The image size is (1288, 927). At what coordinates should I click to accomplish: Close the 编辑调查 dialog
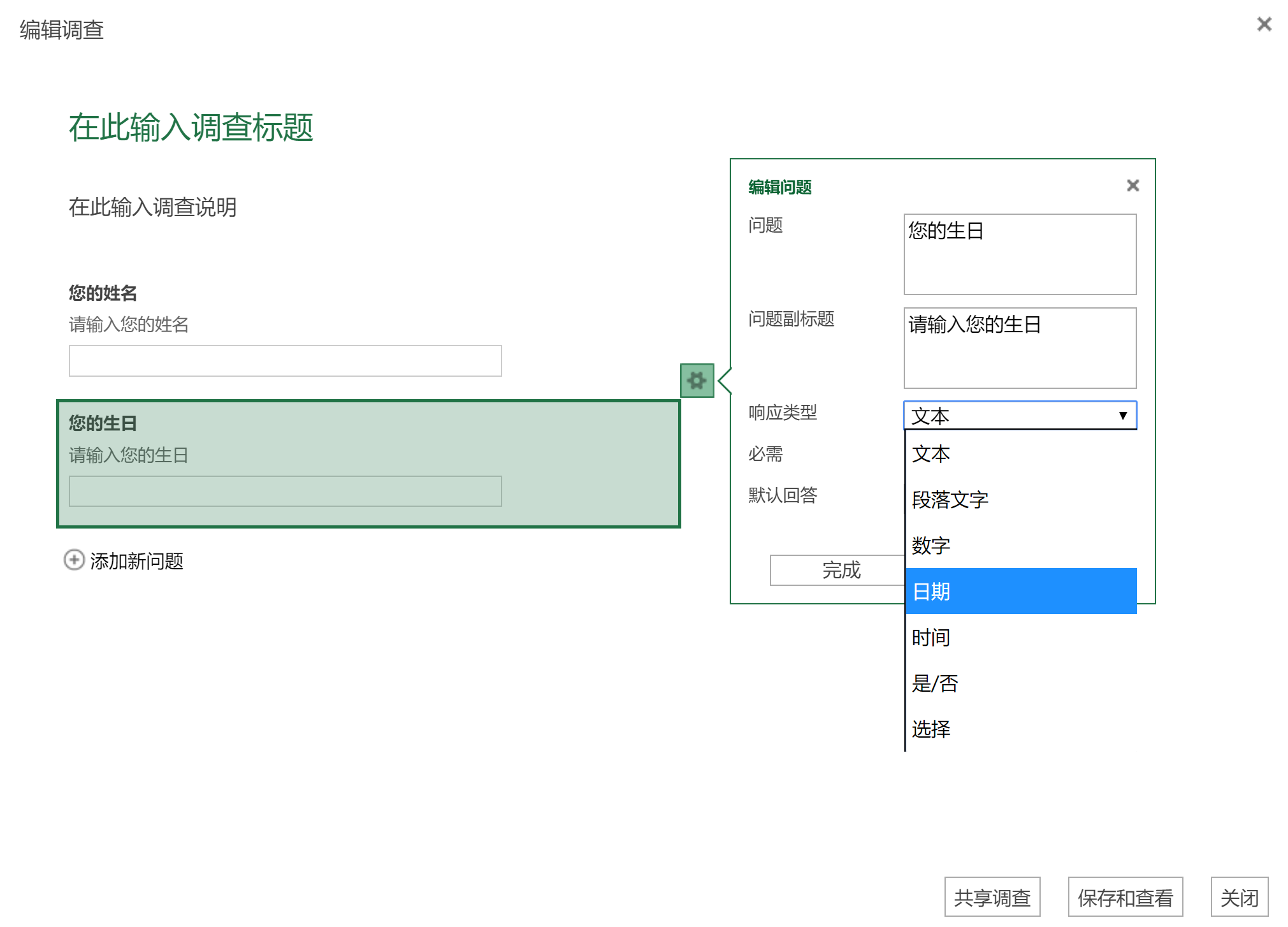(x=1264, y=24)
